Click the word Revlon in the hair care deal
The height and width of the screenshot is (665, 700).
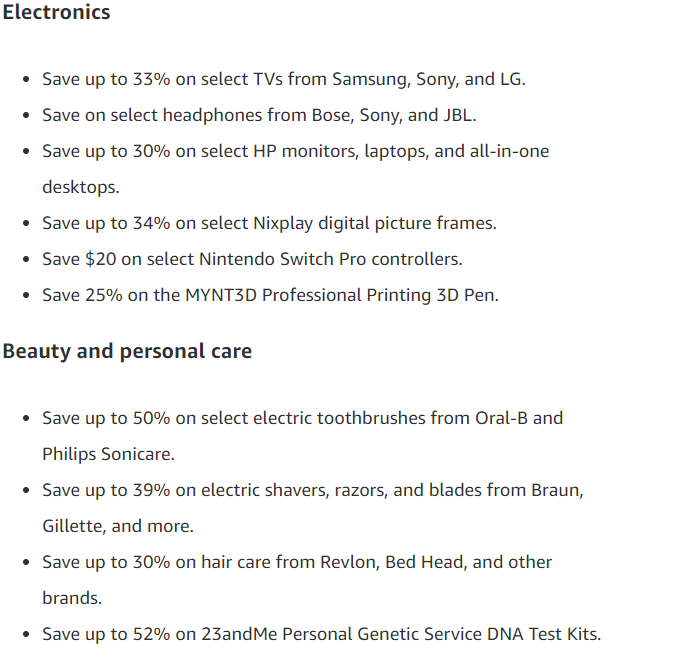[350, 562]
